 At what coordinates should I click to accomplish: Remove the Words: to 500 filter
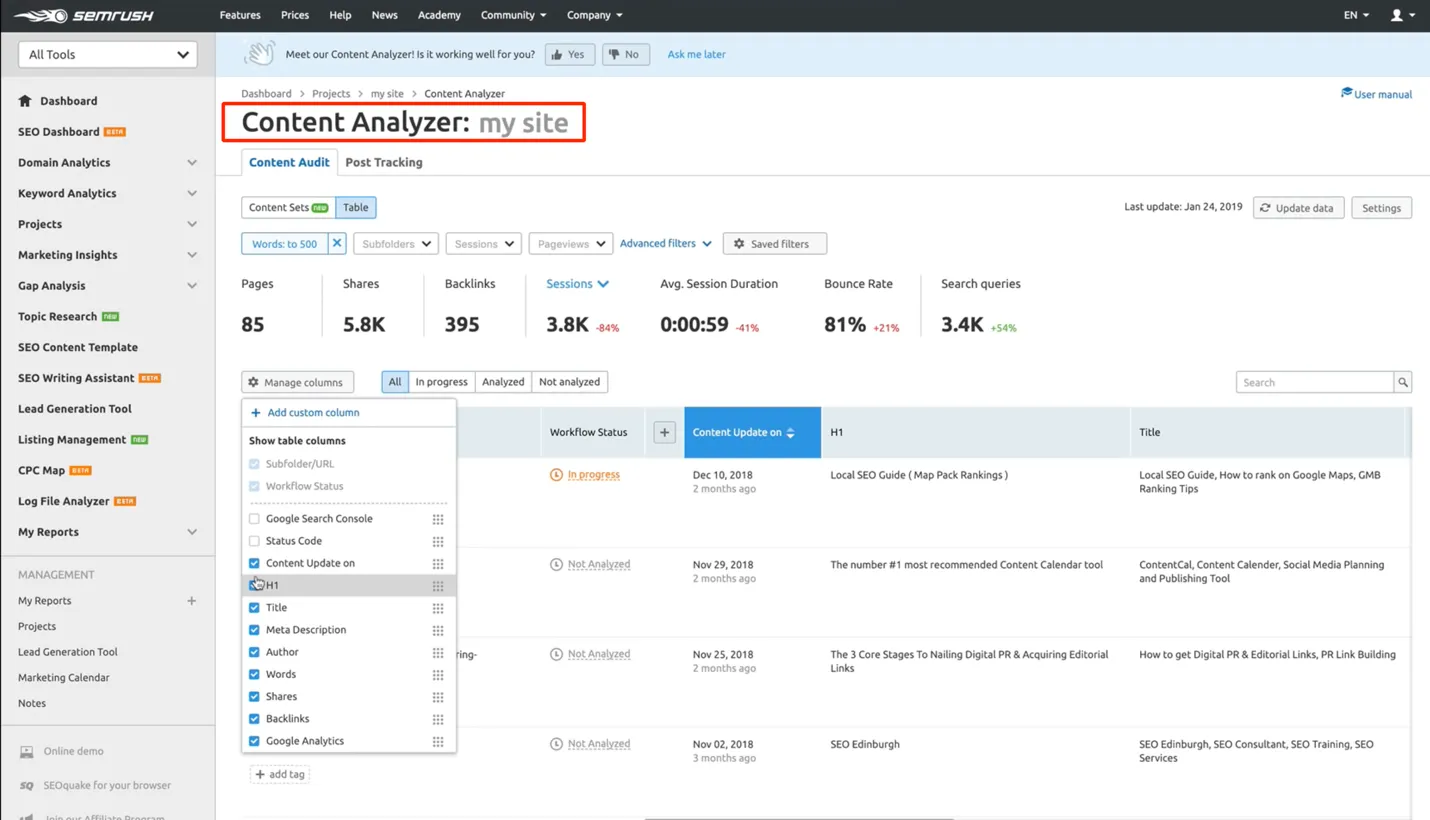pos(337,243)
